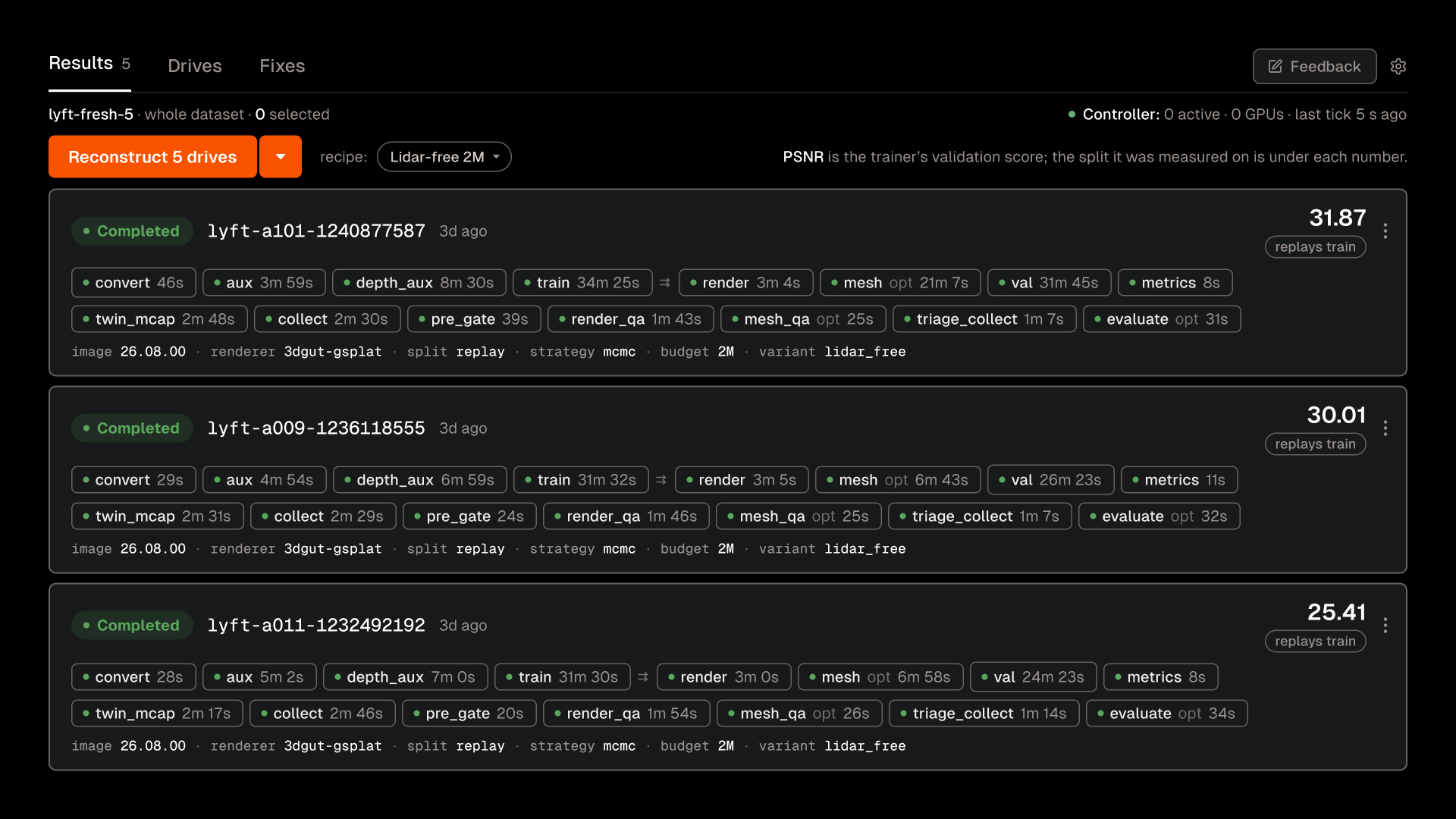Click the lyft-fresh-5 dataset name
Image resolution: width=1456 pixels, height=819 pixels.
(91, 115)
